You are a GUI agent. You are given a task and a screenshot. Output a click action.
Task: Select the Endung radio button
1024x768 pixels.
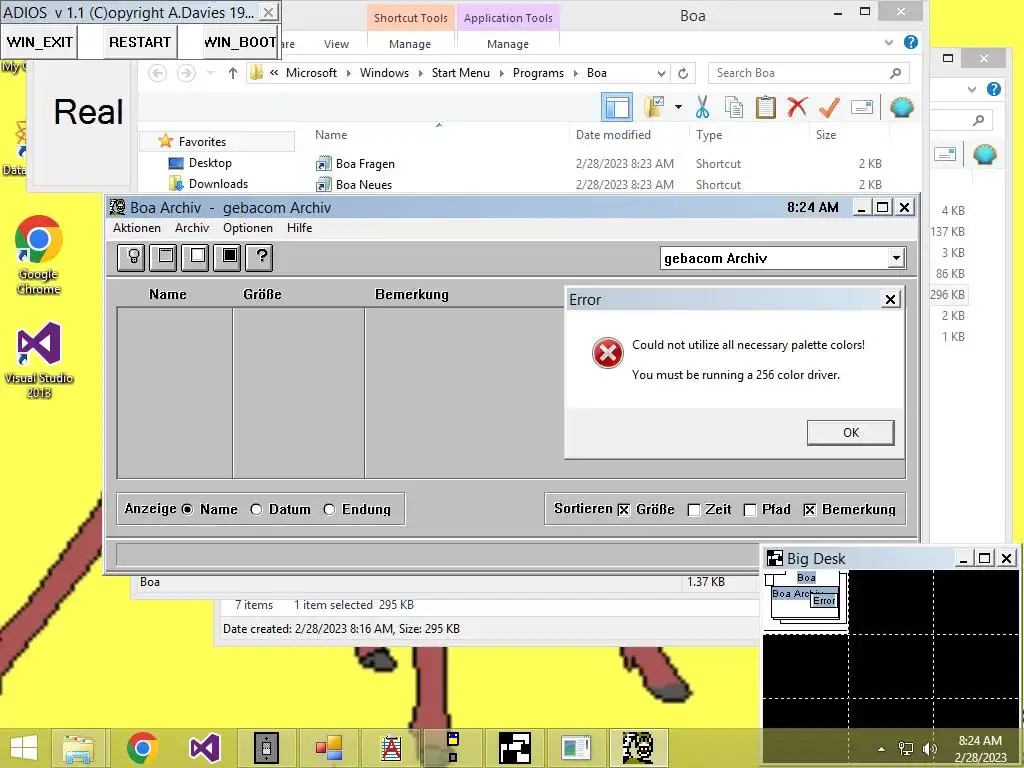click(329, 509)
